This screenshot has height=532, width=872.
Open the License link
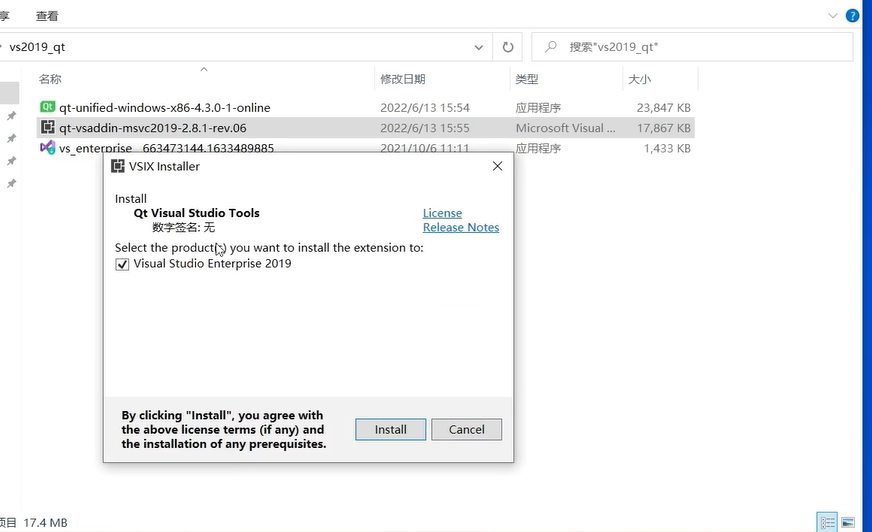click(442, 213)
